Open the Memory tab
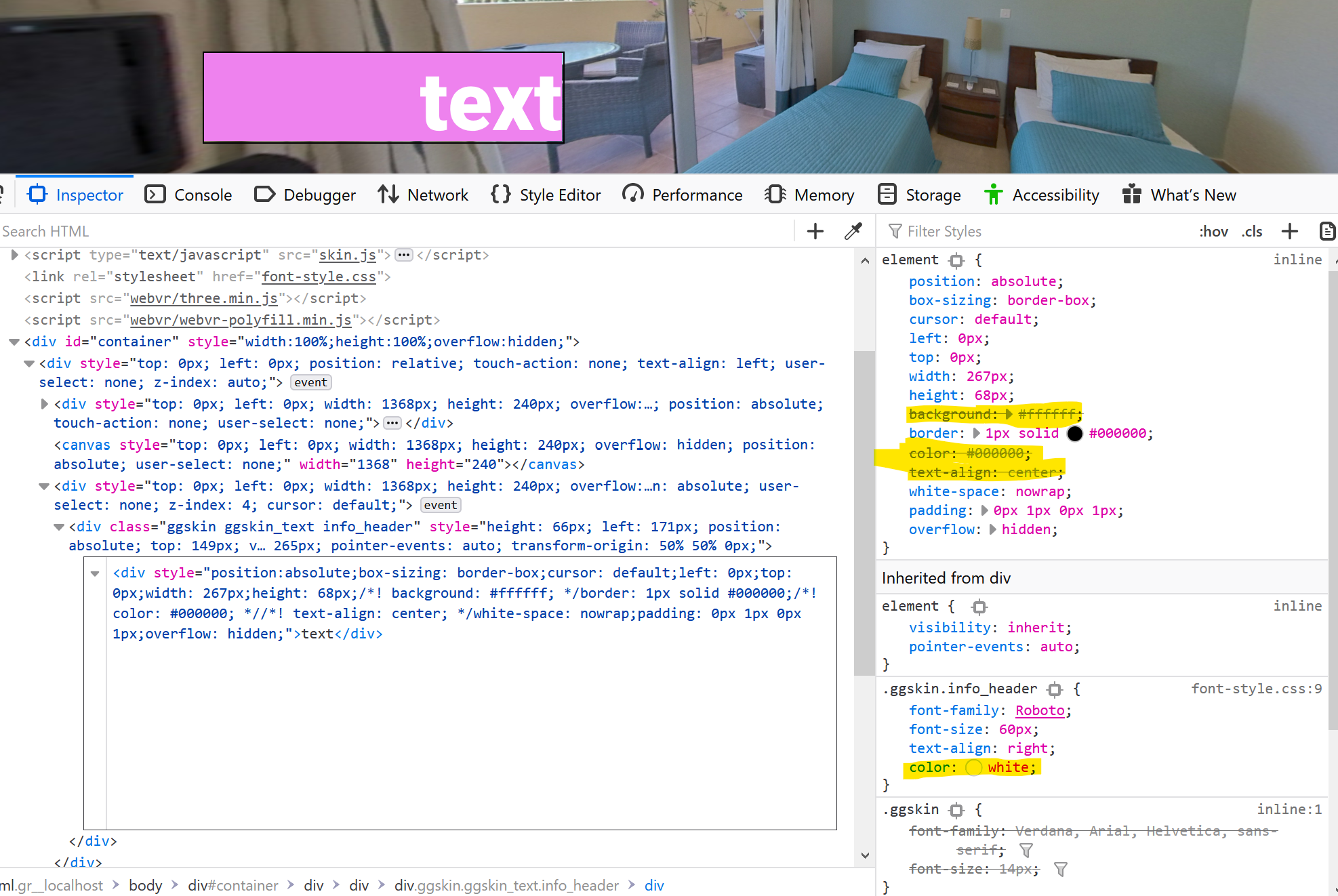 (809, 195)
